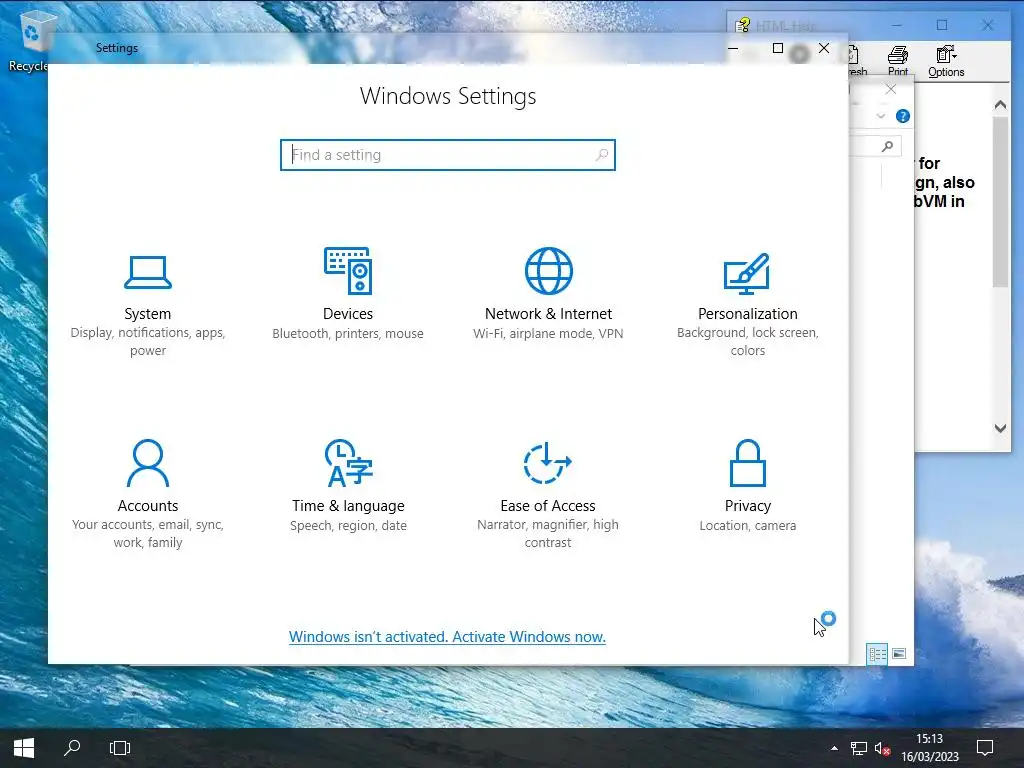
Task: Click the HTML Help scrollbar down arrow
Action: pyautogui.click(x=1000, y=428)
